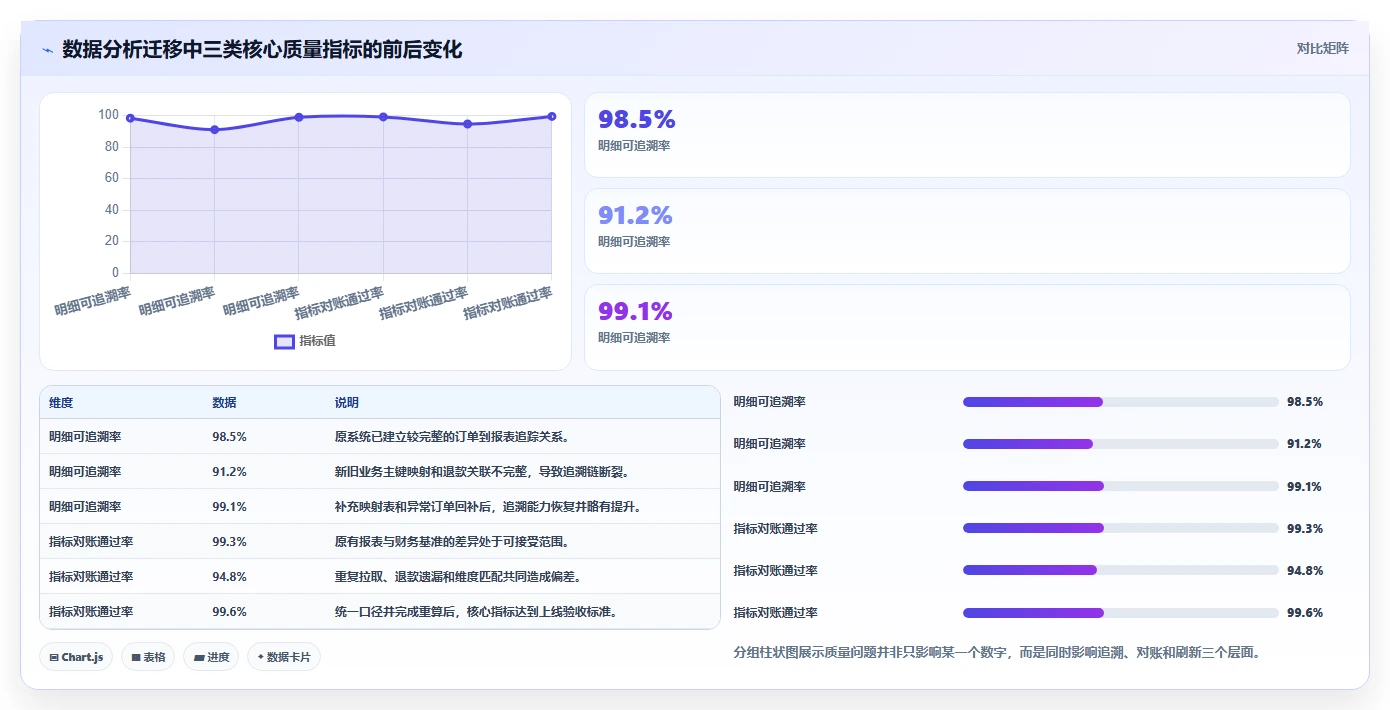Click the 100 label on the chart y-axis
The image size is (1390, 710).
click(x=108, y=115)
